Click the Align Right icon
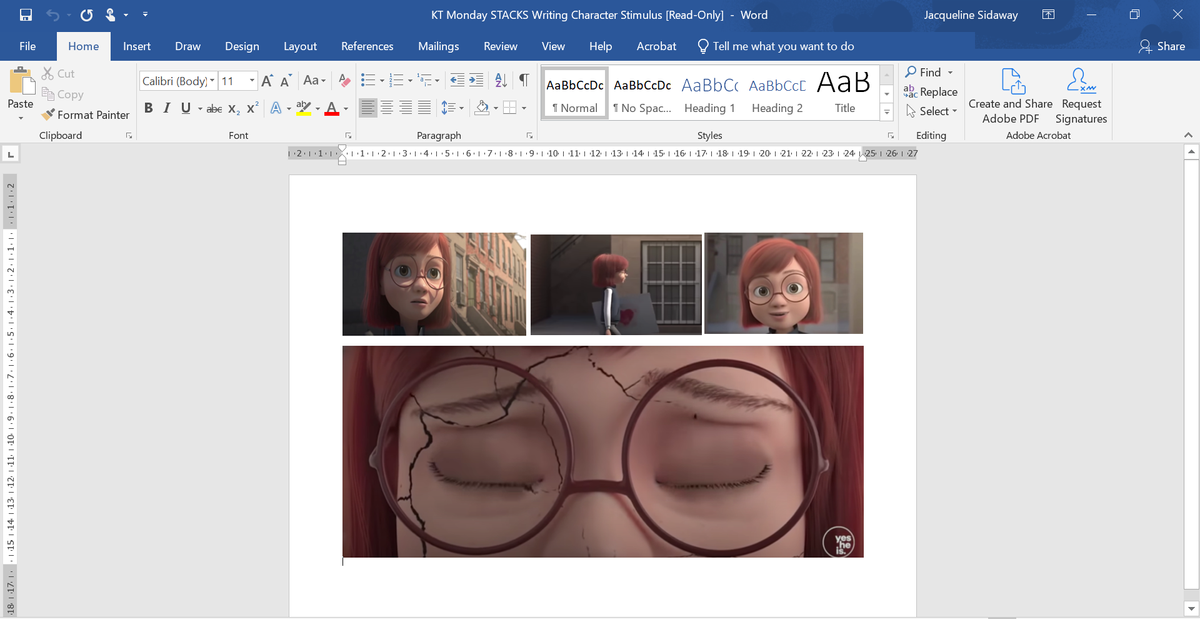This screenshot has width=1200, height=619. [406, 108]
